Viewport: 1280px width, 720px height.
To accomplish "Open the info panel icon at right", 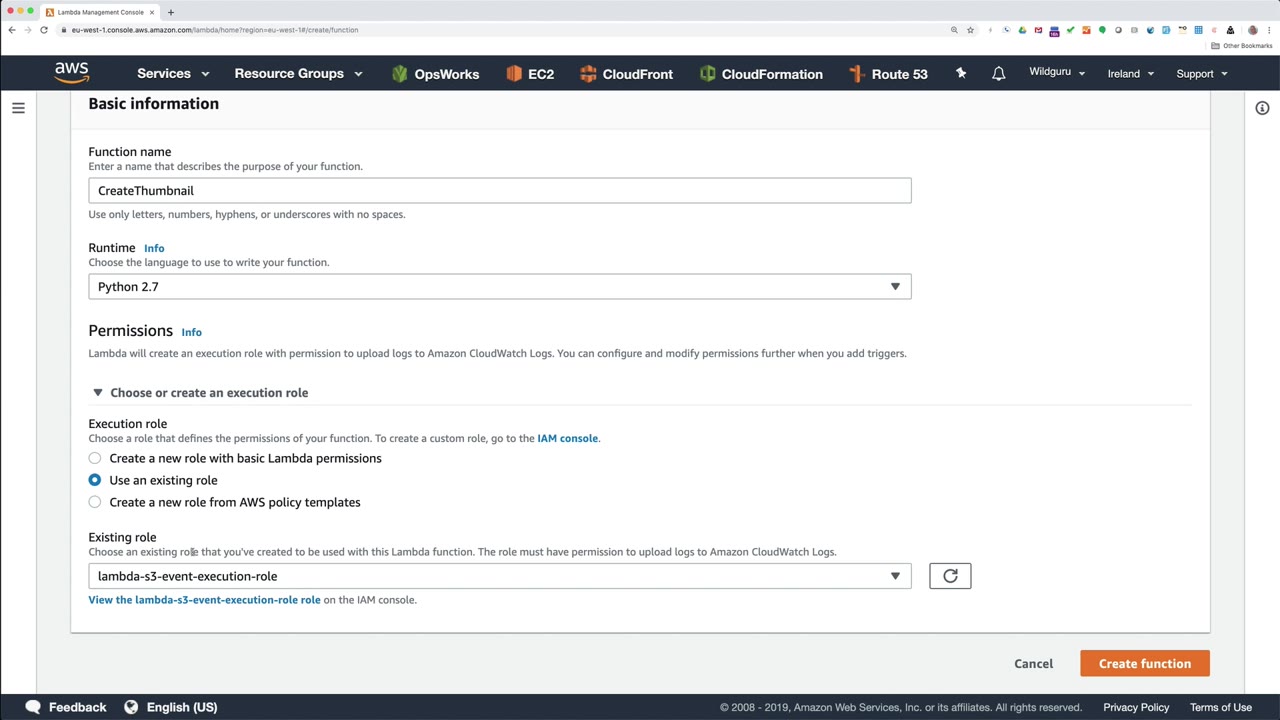I will (x=1262, y=108).
